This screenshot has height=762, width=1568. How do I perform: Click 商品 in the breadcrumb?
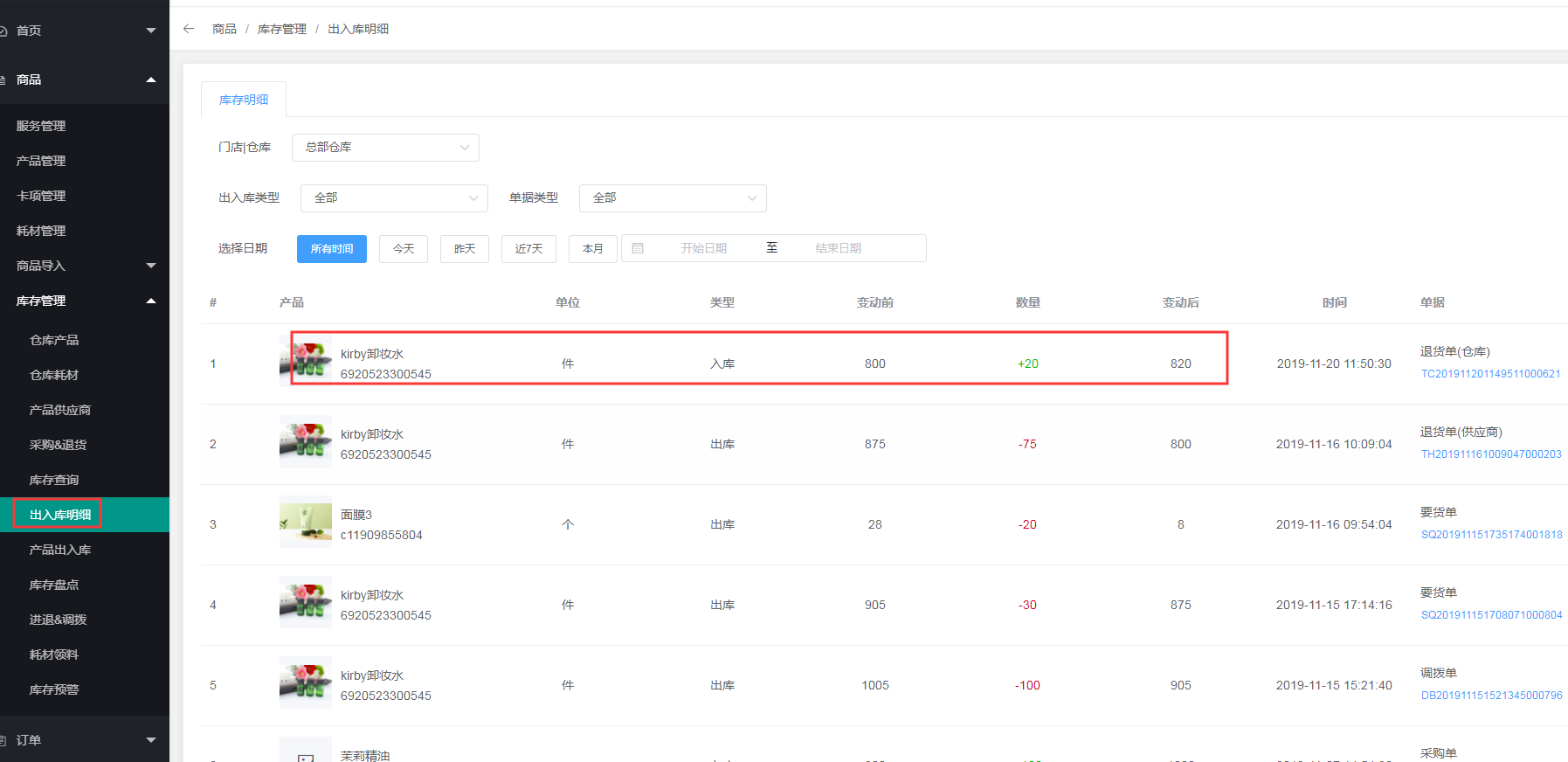224,29
